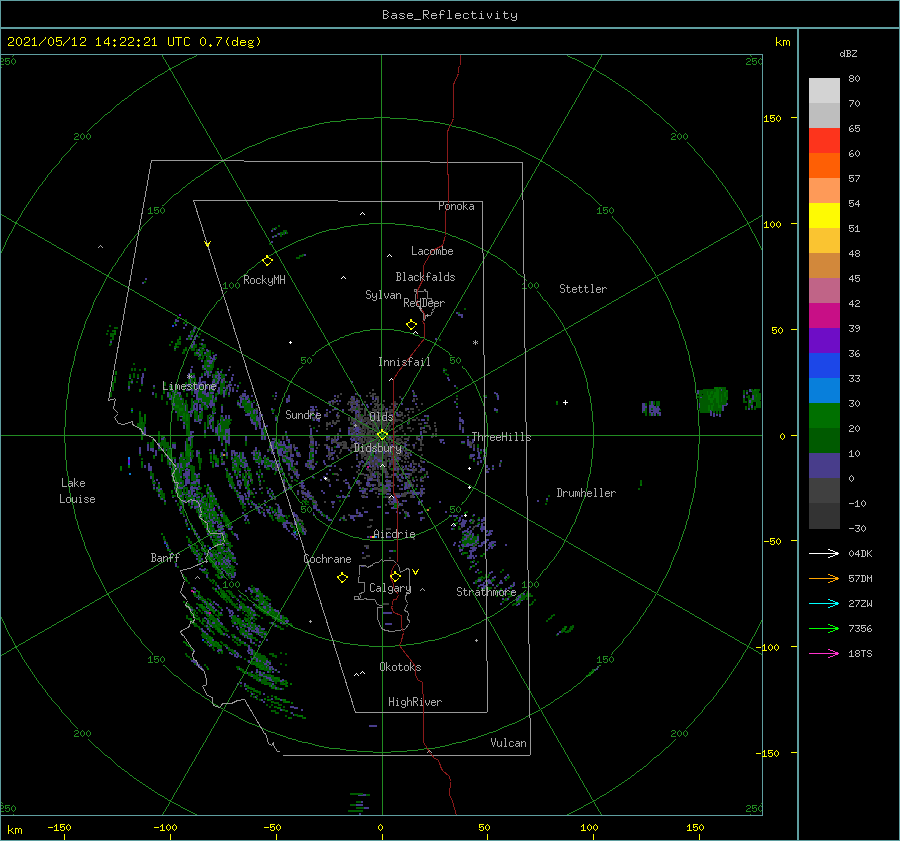Click the 2021/05/12 14:22:21 UTC timestamp

[98, 42]
